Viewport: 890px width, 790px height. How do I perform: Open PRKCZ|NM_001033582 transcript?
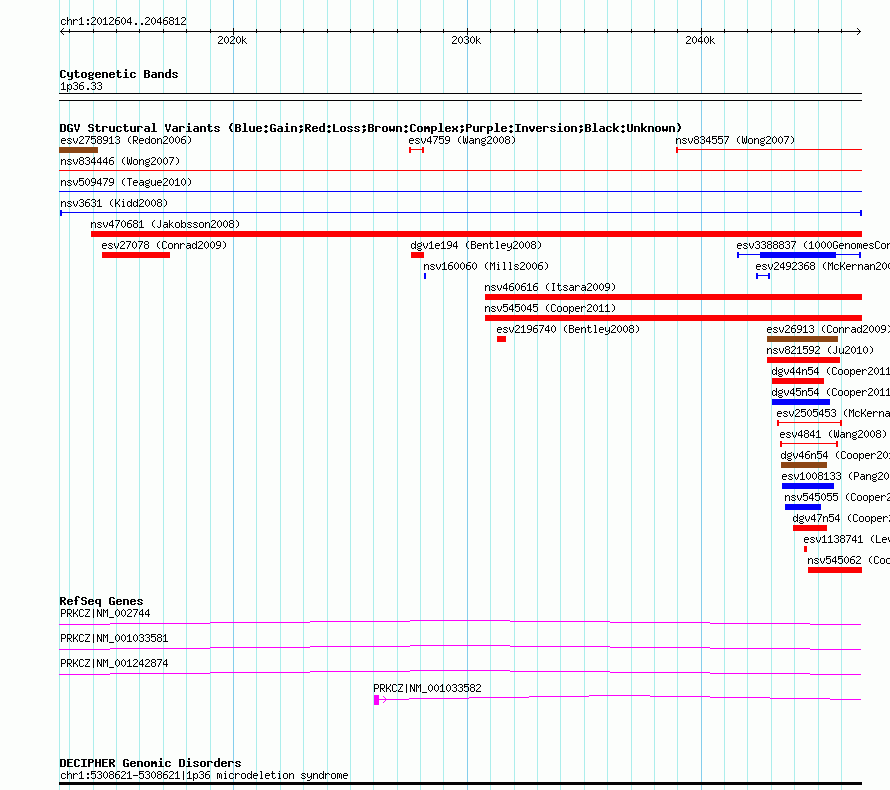(427, 688)
